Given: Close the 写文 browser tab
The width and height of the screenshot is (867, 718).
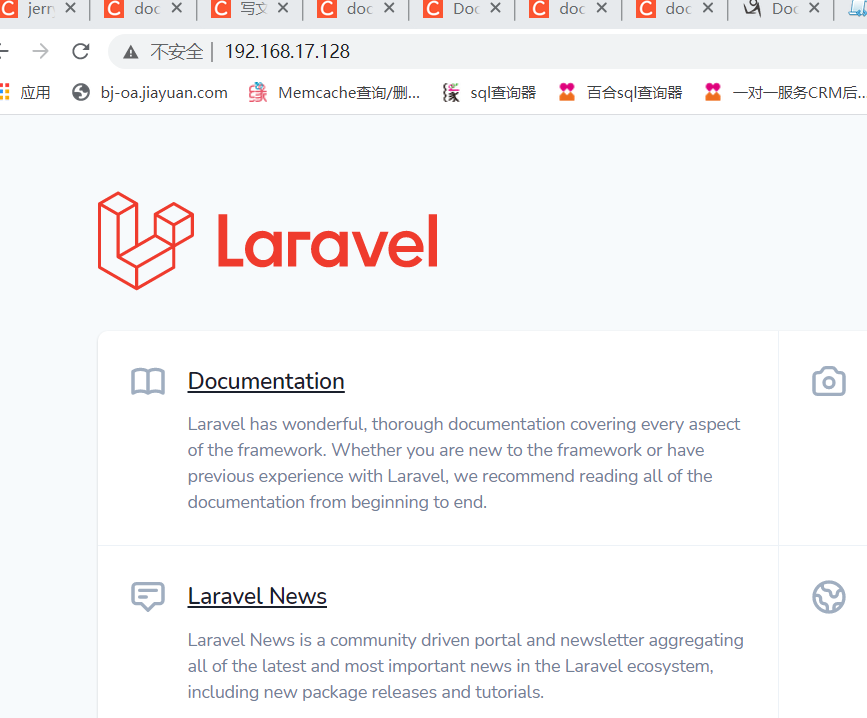Looking at the screenshot, I should coord(283,8).
